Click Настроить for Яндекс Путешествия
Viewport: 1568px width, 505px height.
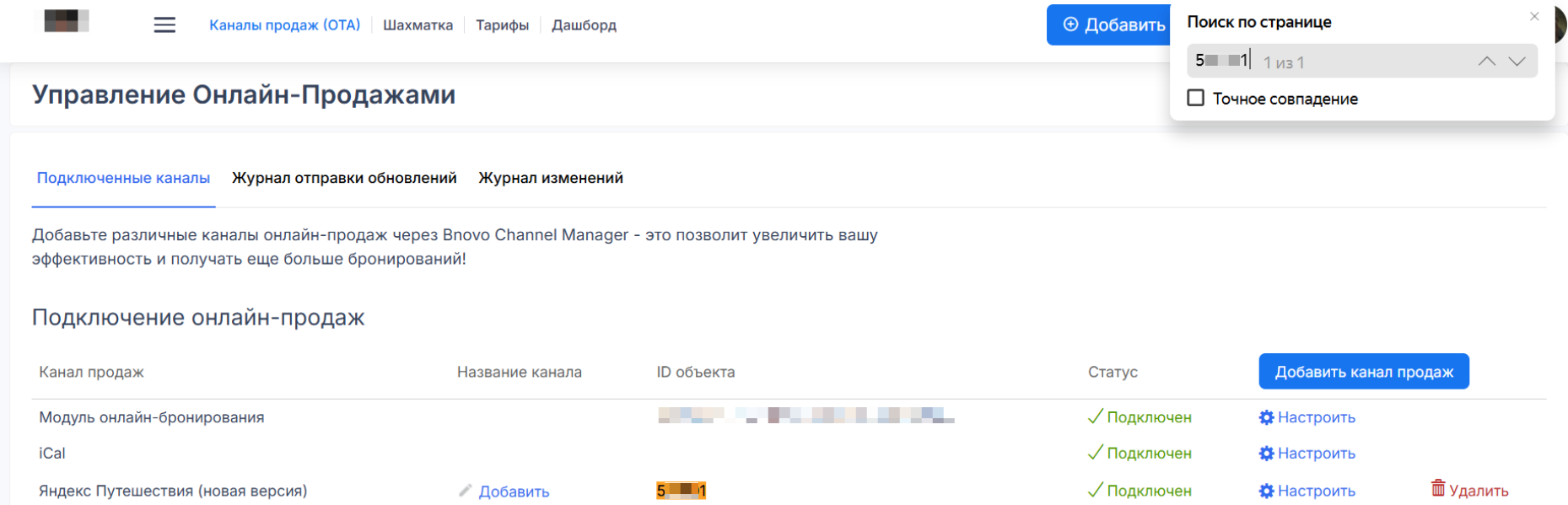pyautogui.click(x=1316, y=491)
